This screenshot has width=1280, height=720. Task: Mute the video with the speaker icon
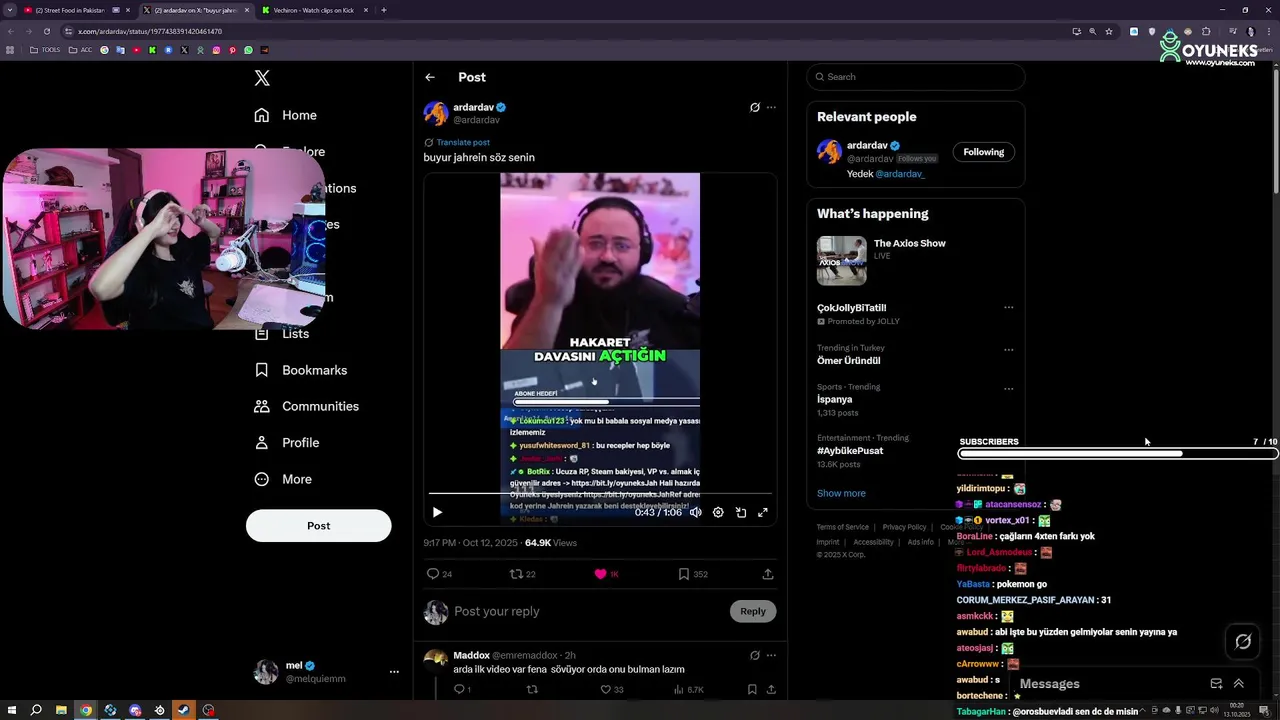pos(696,512)
